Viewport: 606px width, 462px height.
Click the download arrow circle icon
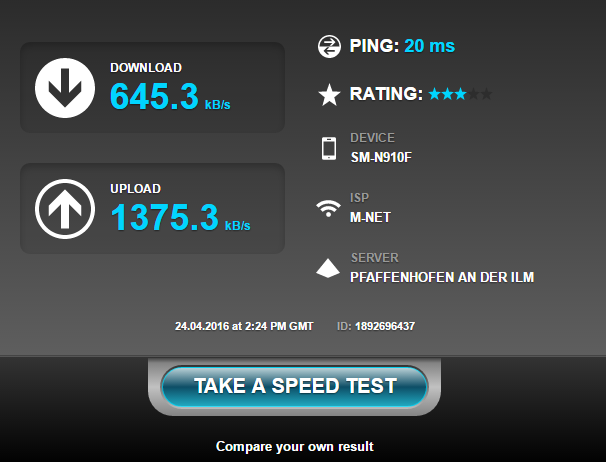click(65, 88)
